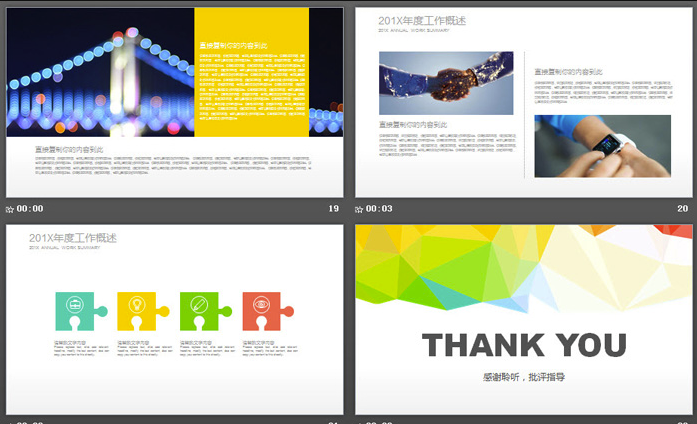
Task: Click the 201X年度工作概述 title in the puzzle slide
Action: (x=72, y=238)
